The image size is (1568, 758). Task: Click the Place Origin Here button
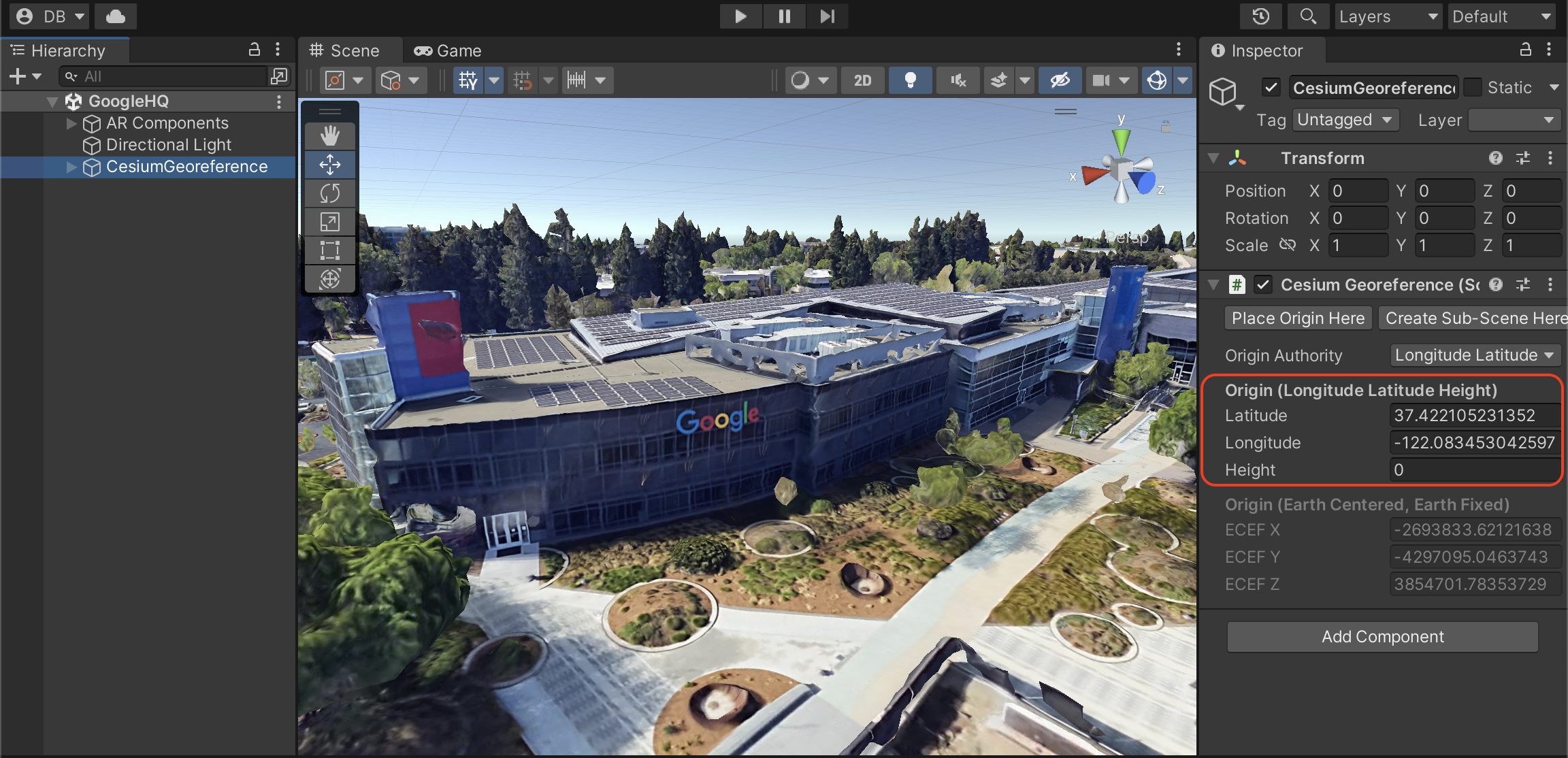coord(1296,319)
